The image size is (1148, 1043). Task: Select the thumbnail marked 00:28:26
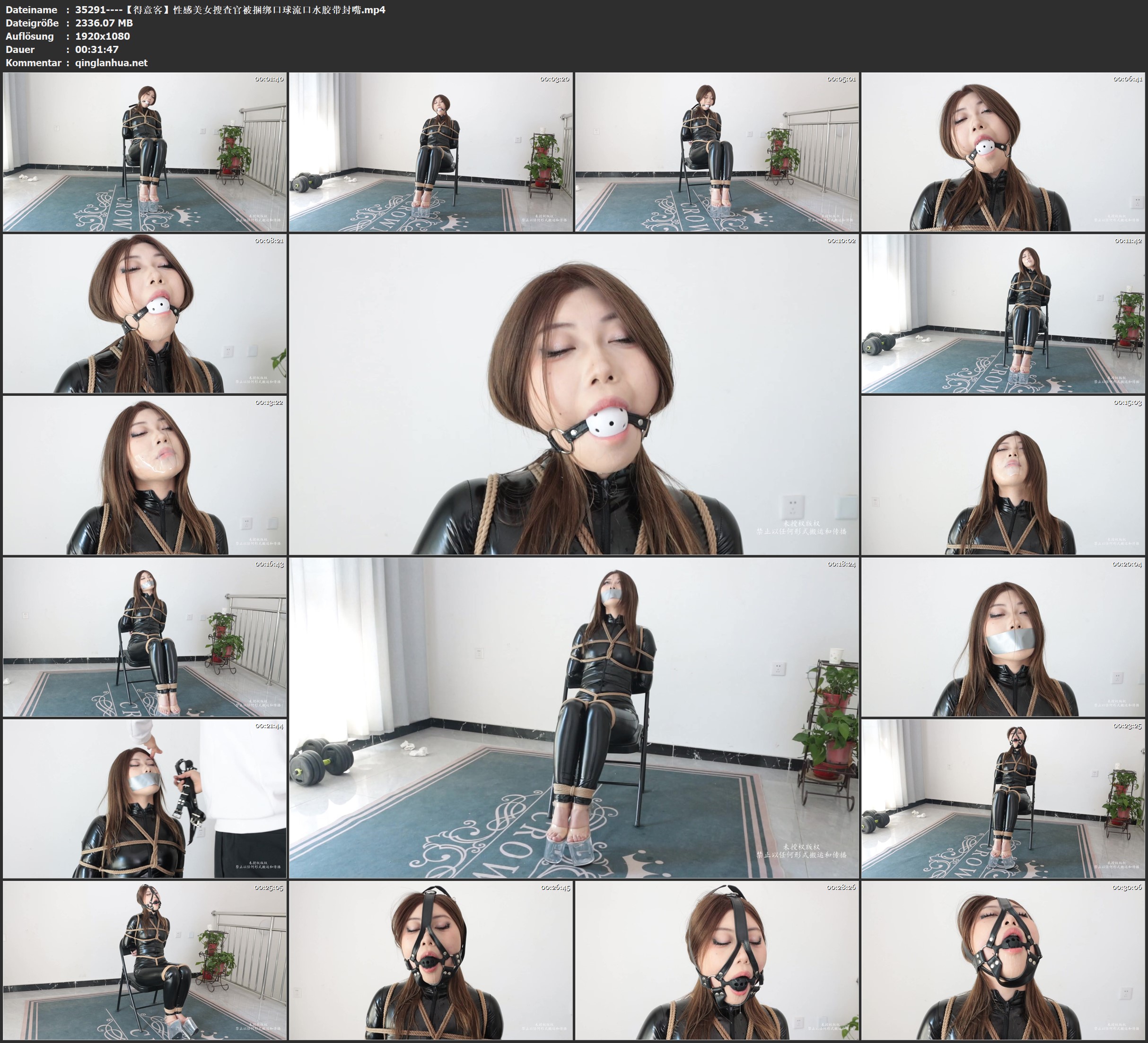[716, 960]
